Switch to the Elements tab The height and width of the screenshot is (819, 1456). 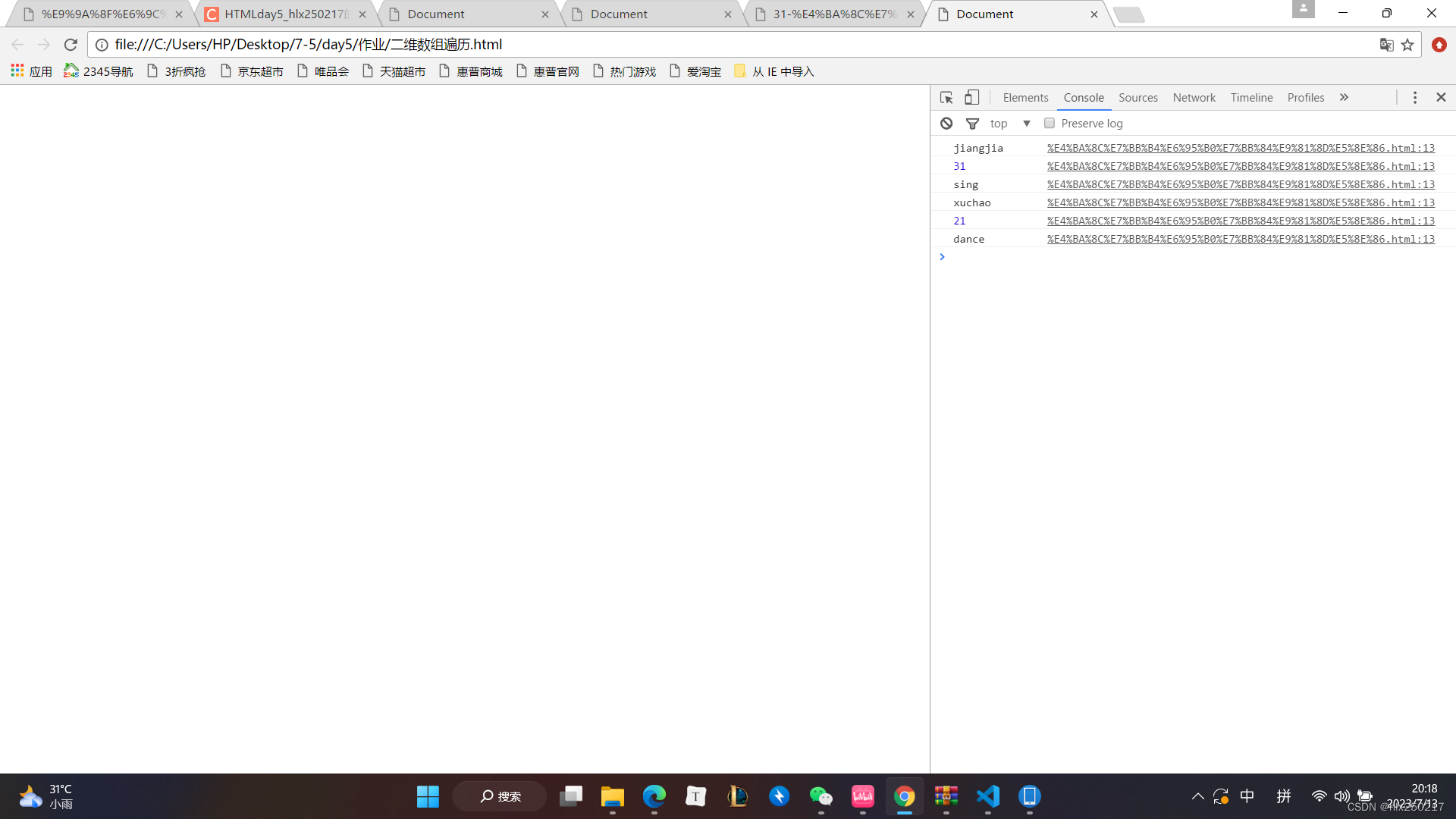[1025, 98]
